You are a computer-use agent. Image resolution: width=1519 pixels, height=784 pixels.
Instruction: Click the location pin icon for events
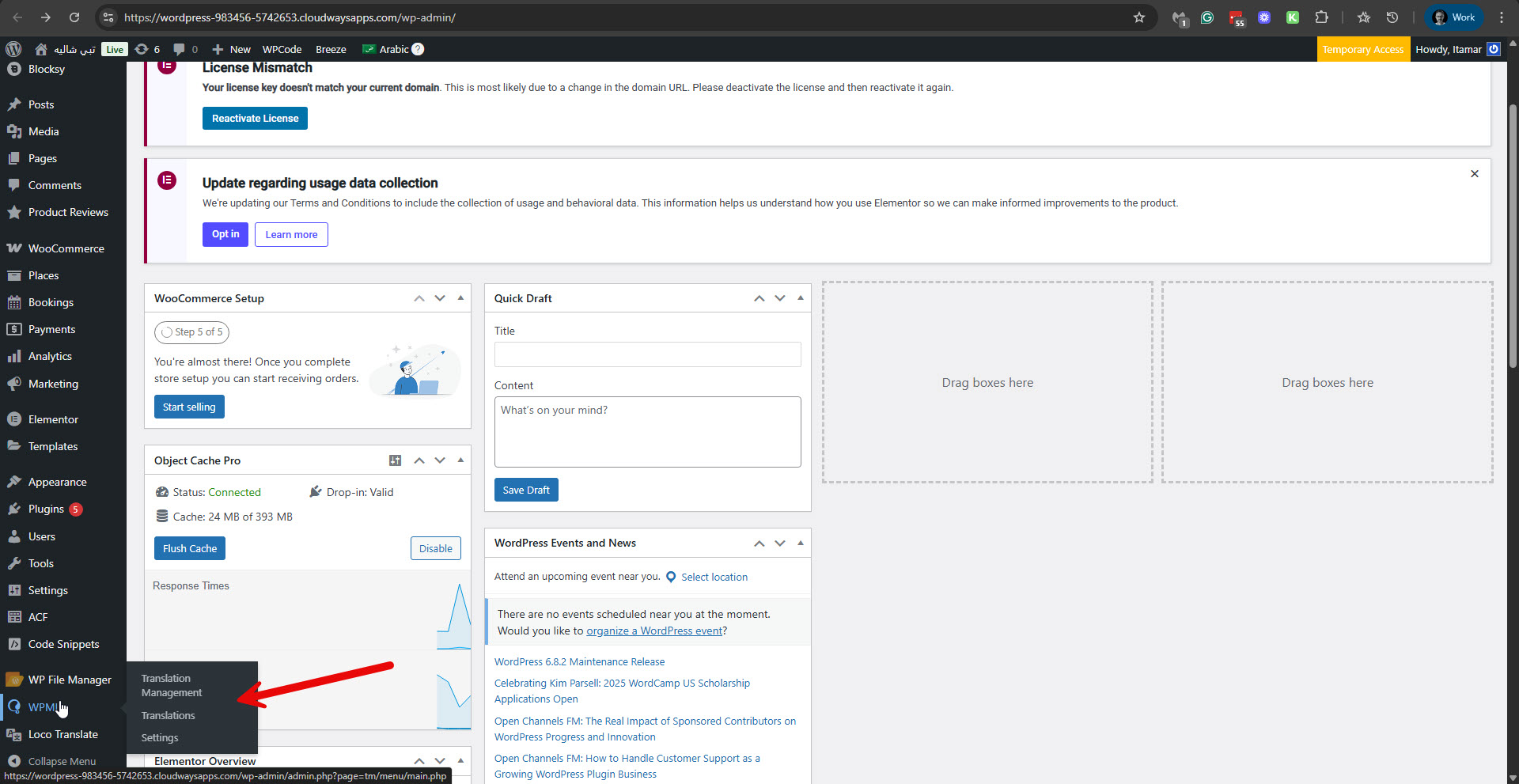pos(671,577)
